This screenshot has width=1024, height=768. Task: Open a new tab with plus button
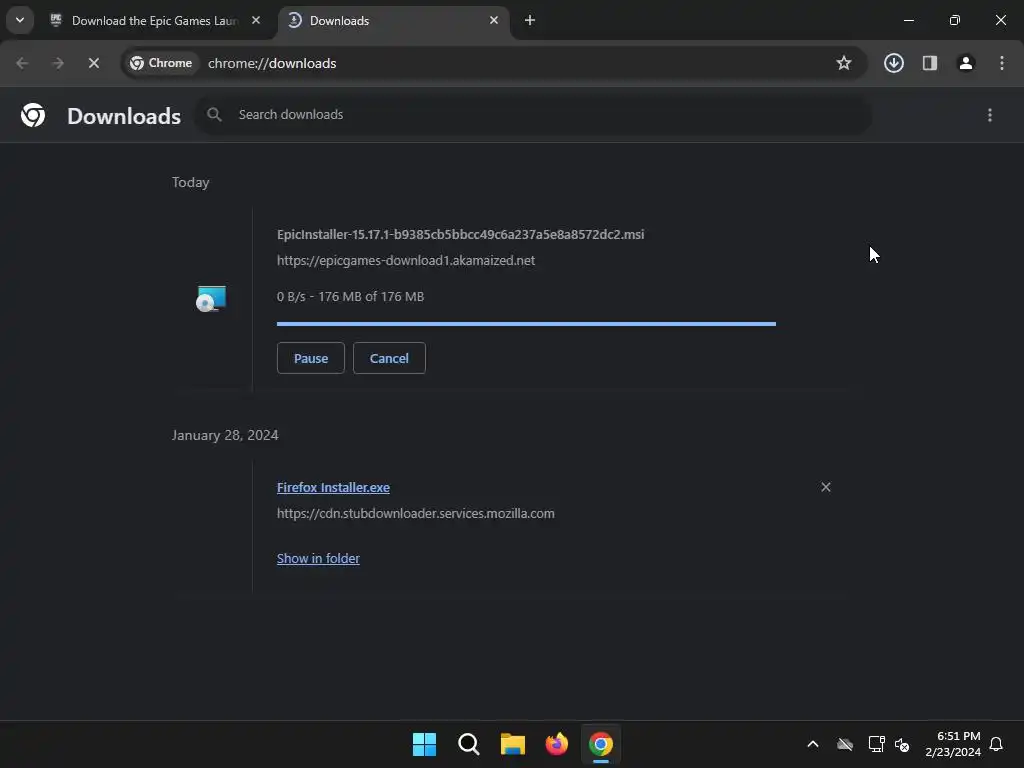tap(530, 20)
